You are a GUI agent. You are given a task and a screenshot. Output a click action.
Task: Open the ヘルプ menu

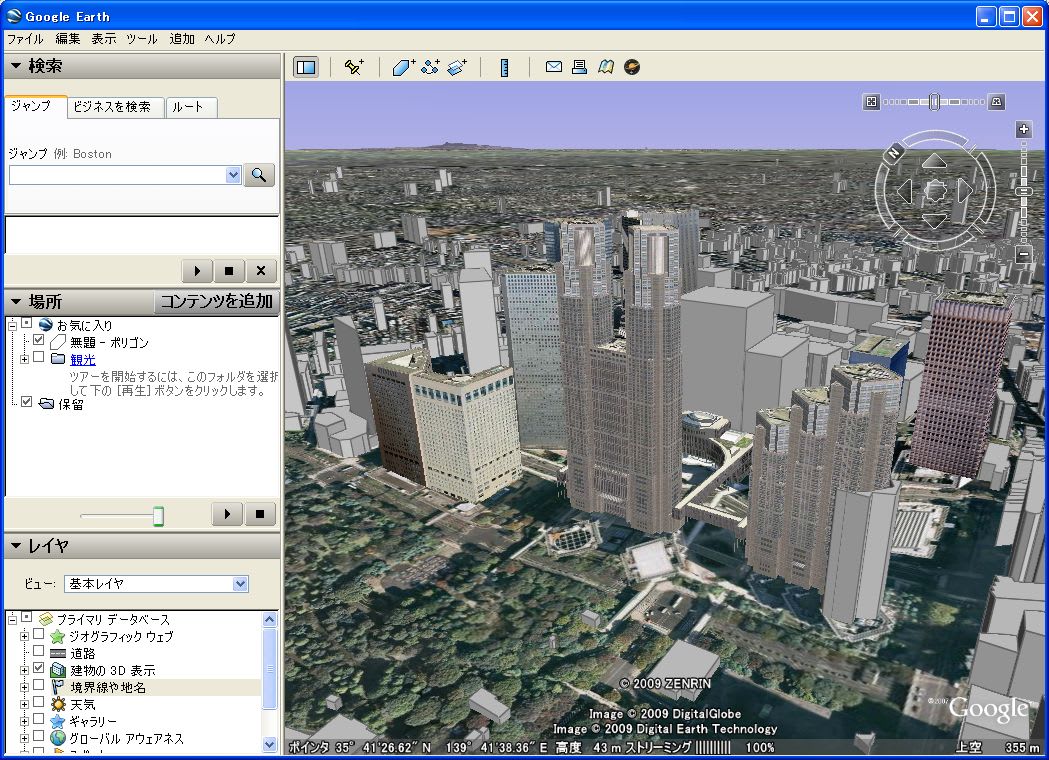(x=220, y=39)
